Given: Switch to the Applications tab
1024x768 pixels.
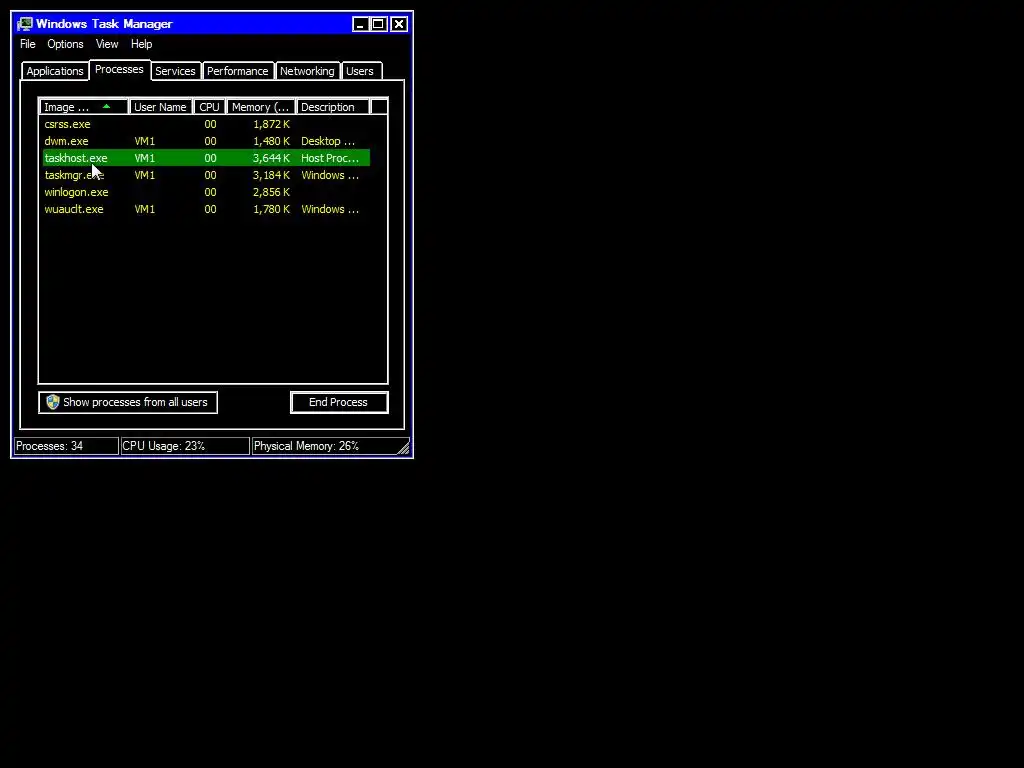Looking at the screenshot, I should (x=55, y=71).
